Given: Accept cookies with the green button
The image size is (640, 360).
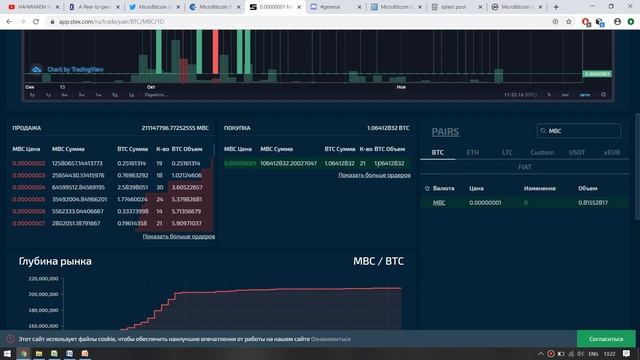Looking at the screenshot, I should point(606,339).
